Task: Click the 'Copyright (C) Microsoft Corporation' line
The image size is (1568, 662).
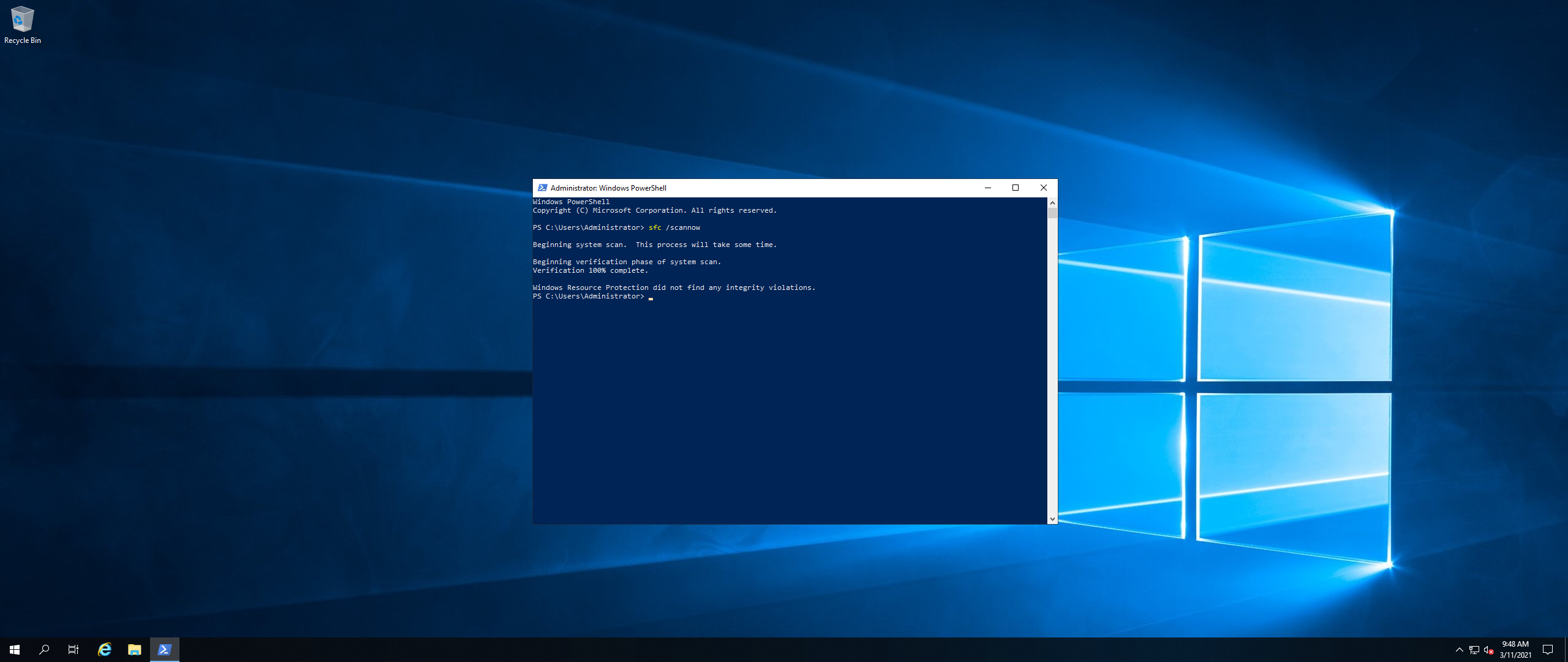Action: [655, 210]
